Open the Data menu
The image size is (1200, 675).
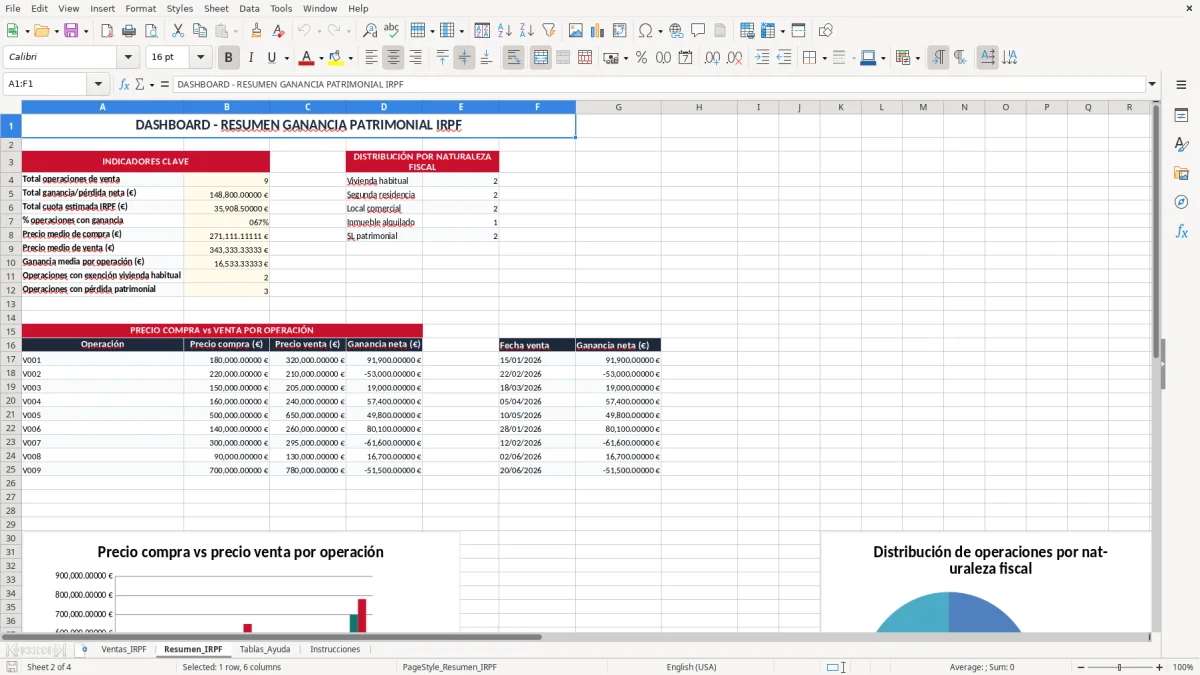[x=250, y=8]
